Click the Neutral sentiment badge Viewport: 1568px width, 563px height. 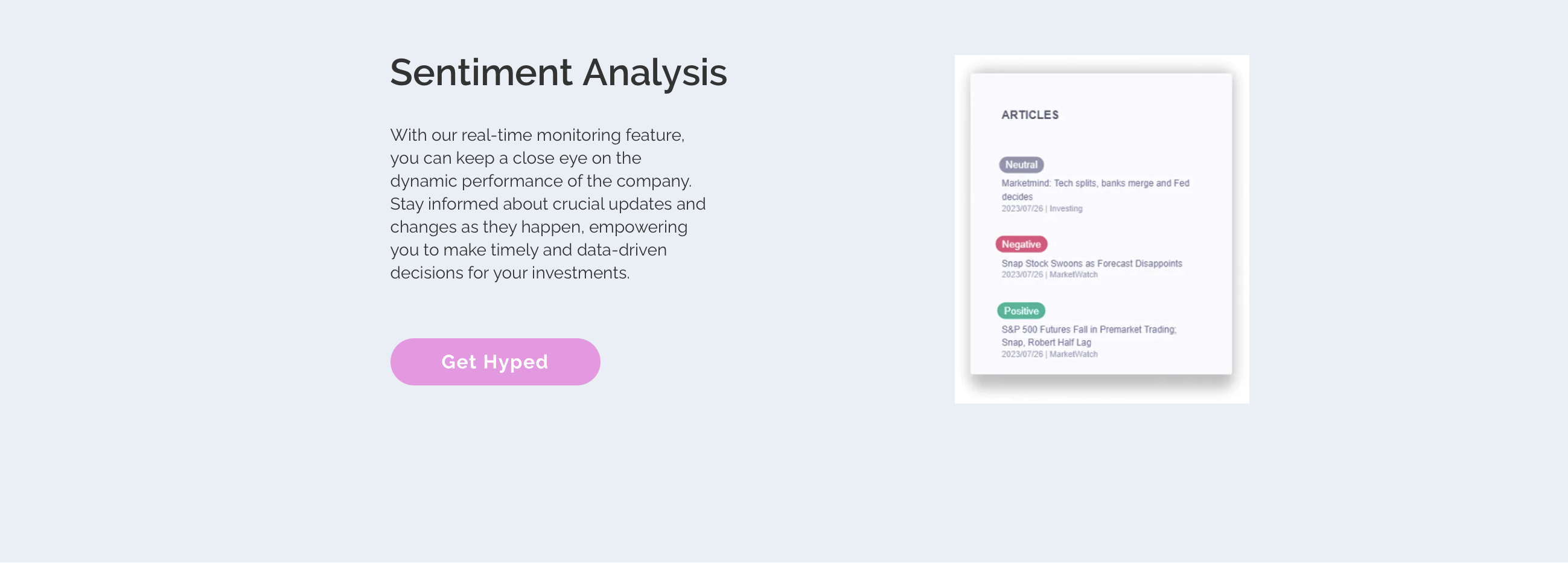point(1021,164)
